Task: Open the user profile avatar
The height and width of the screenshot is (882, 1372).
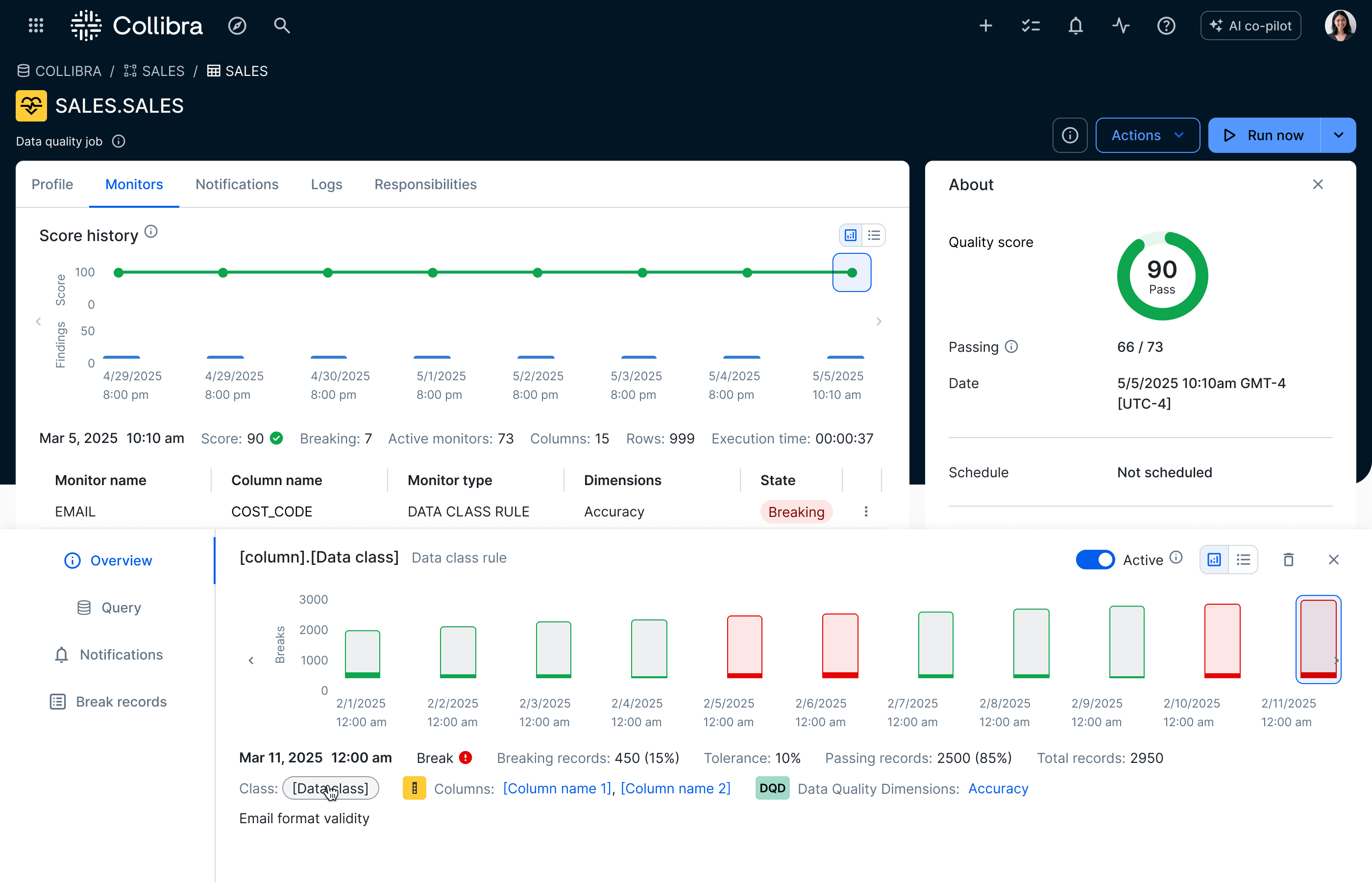Action: coord(1340,25)
